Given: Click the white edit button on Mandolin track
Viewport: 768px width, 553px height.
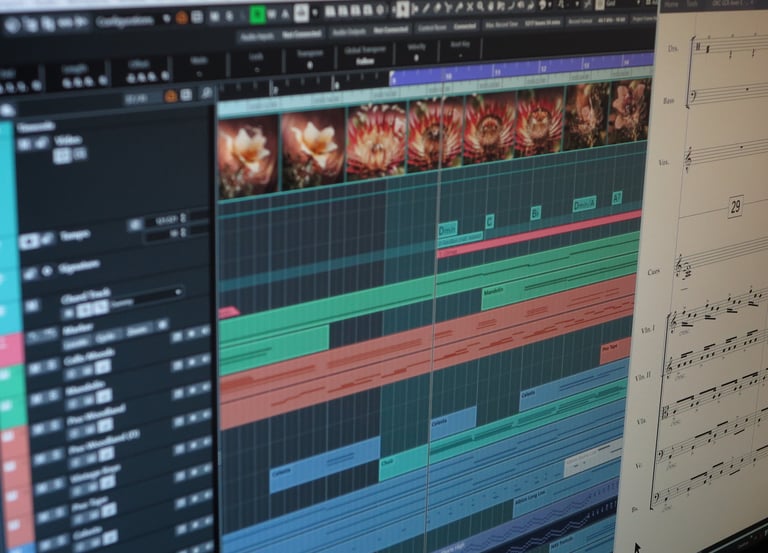Looking at the screenshot, I should coord(104,396).
